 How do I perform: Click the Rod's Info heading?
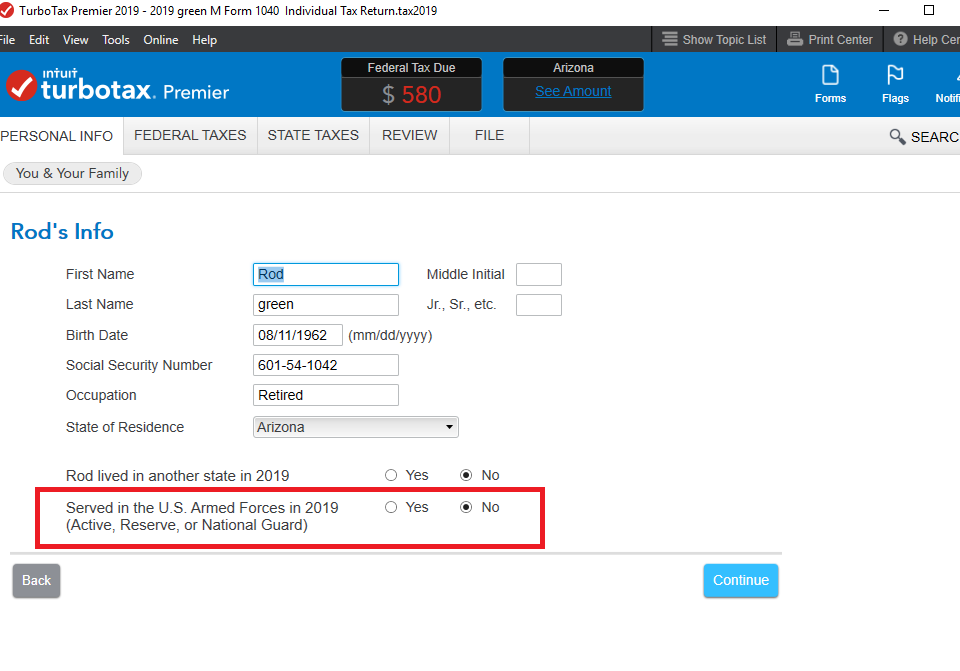(62, 231)
